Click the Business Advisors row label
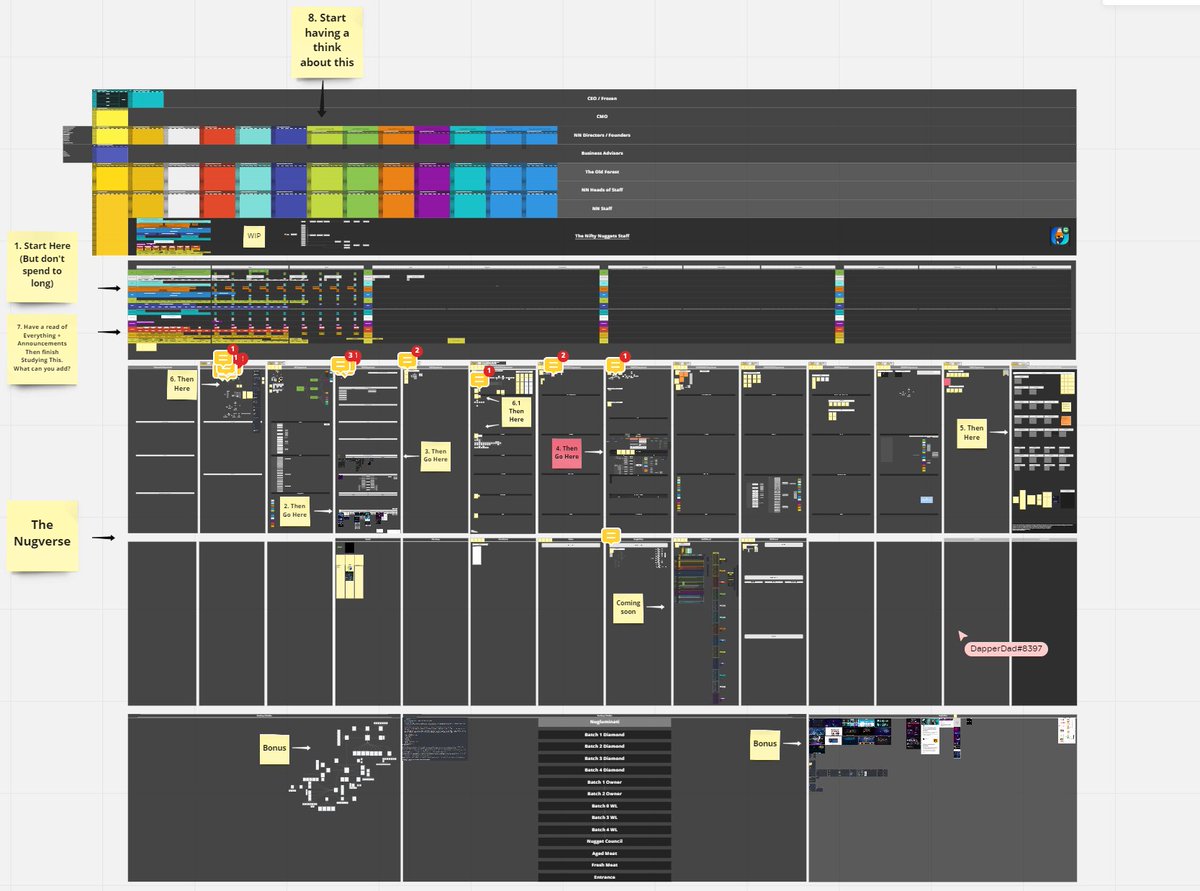 pos(602,154)
